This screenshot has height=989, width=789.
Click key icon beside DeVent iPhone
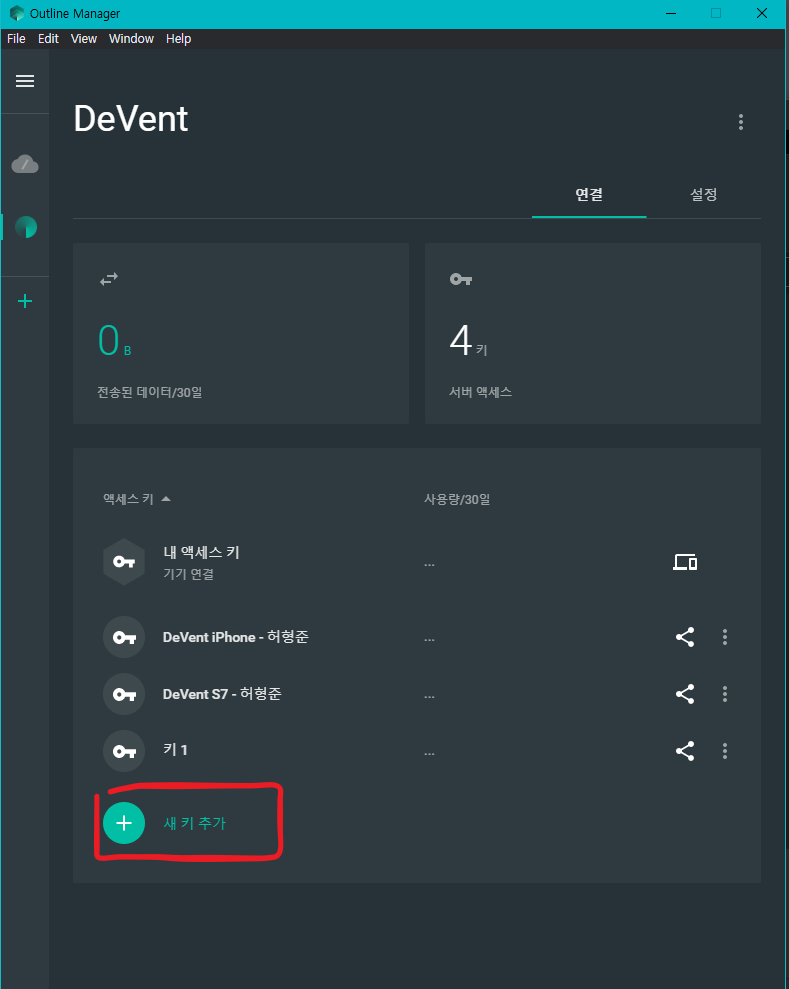point(124,637)
